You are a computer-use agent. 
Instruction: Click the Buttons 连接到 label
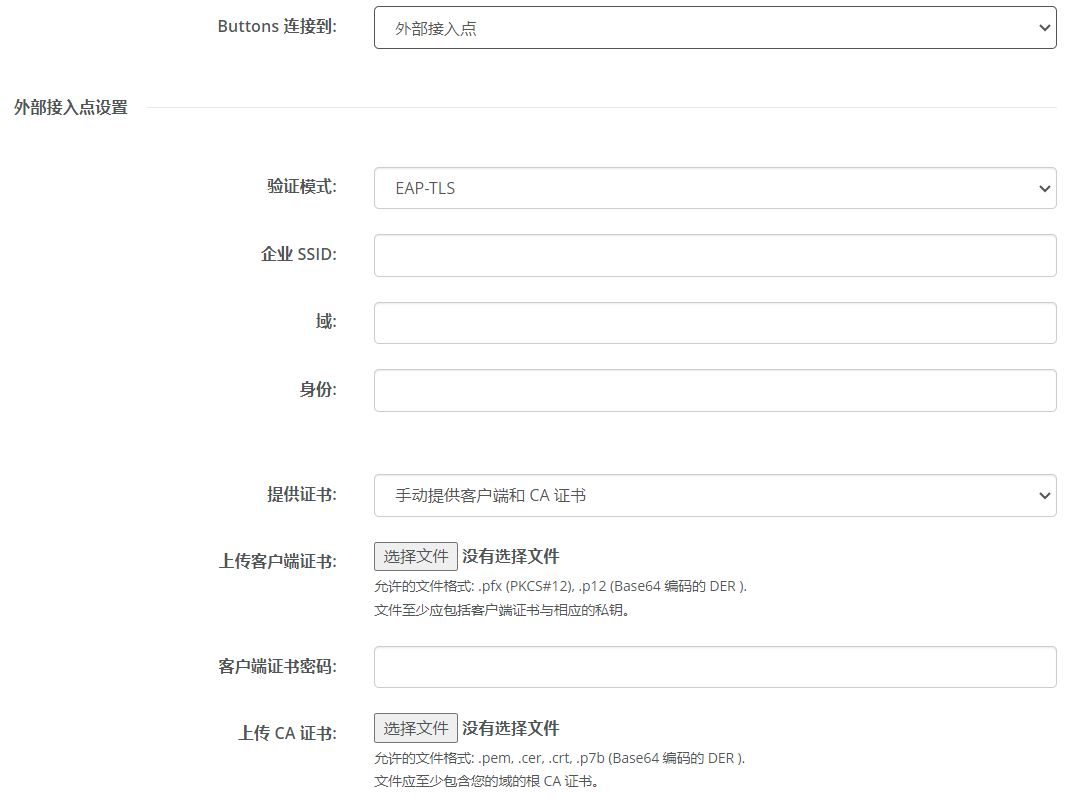tap(277, 27)
